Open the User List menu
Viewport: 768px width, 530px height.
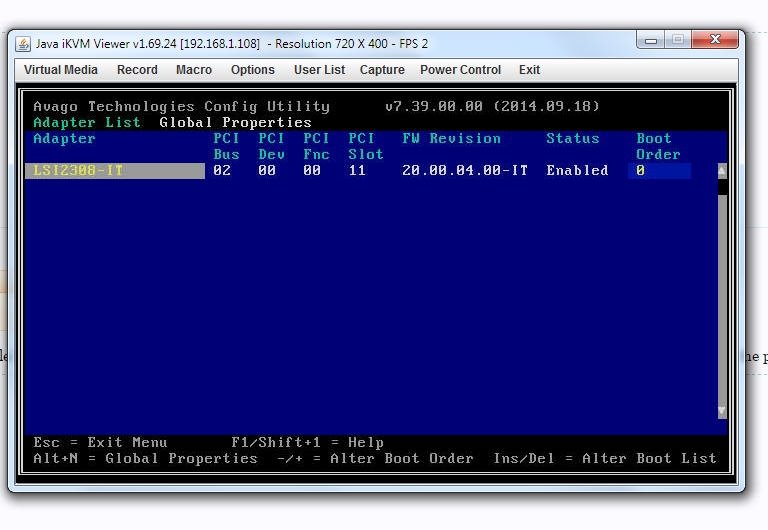point(319,70)
